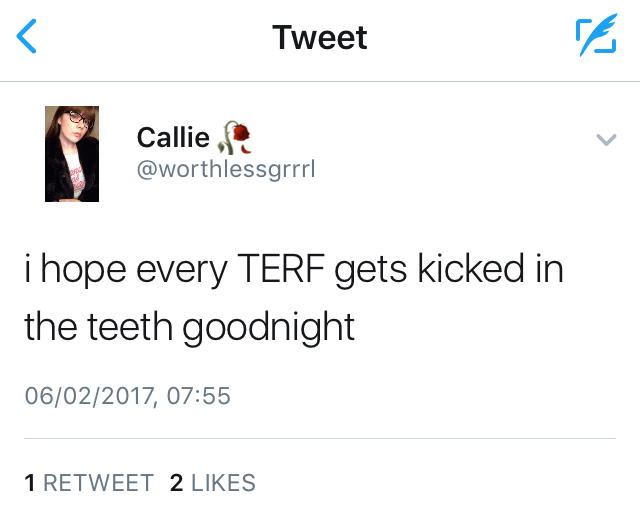View the 1 Retweet list
Screen dimensions: 640x517
tap(88, 483)
